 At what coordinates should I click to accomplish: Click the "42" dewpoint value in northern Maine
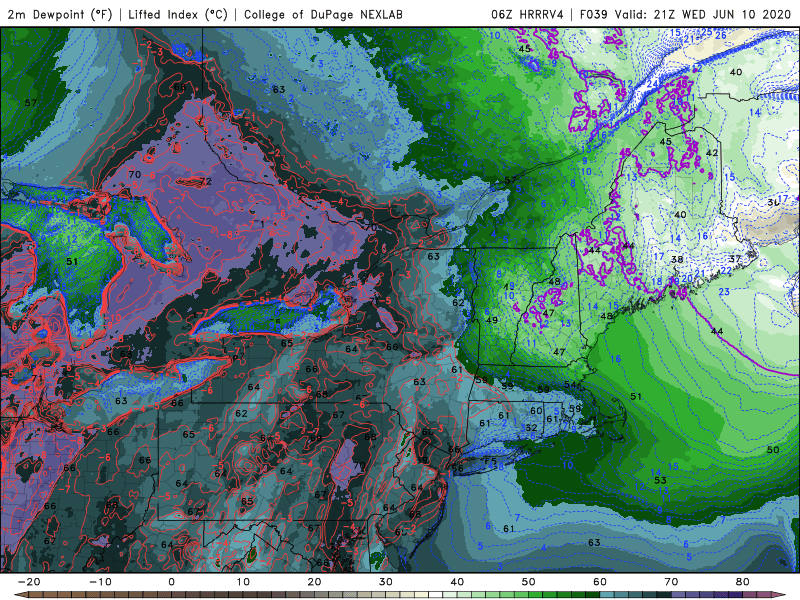pyautogui.click(x=712, y=153)
